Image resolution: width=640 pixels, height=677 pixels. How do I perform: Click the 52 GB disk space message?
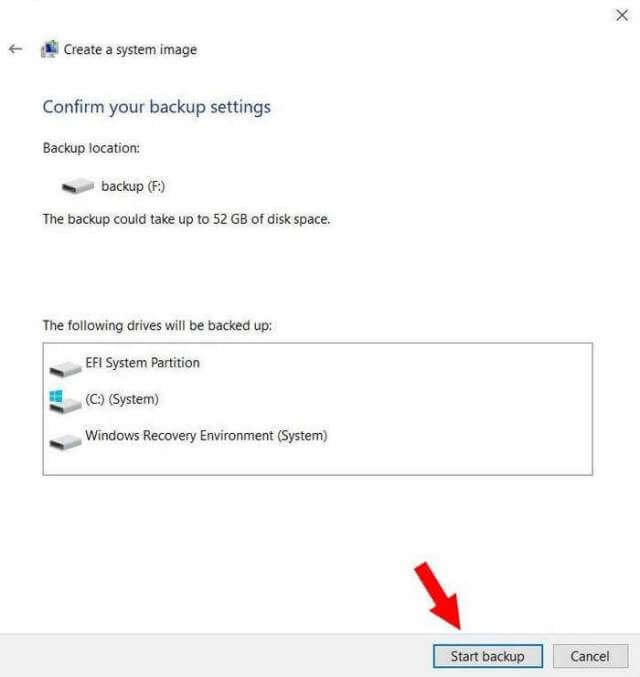click(186, 219)
